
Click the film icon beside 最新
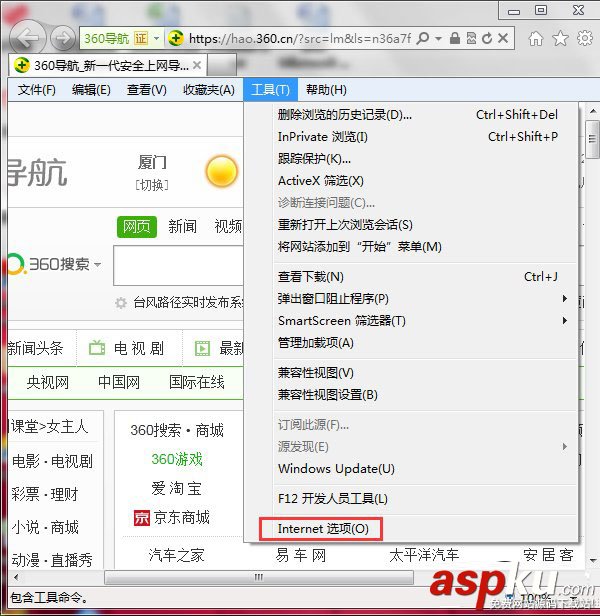(203, 348)
